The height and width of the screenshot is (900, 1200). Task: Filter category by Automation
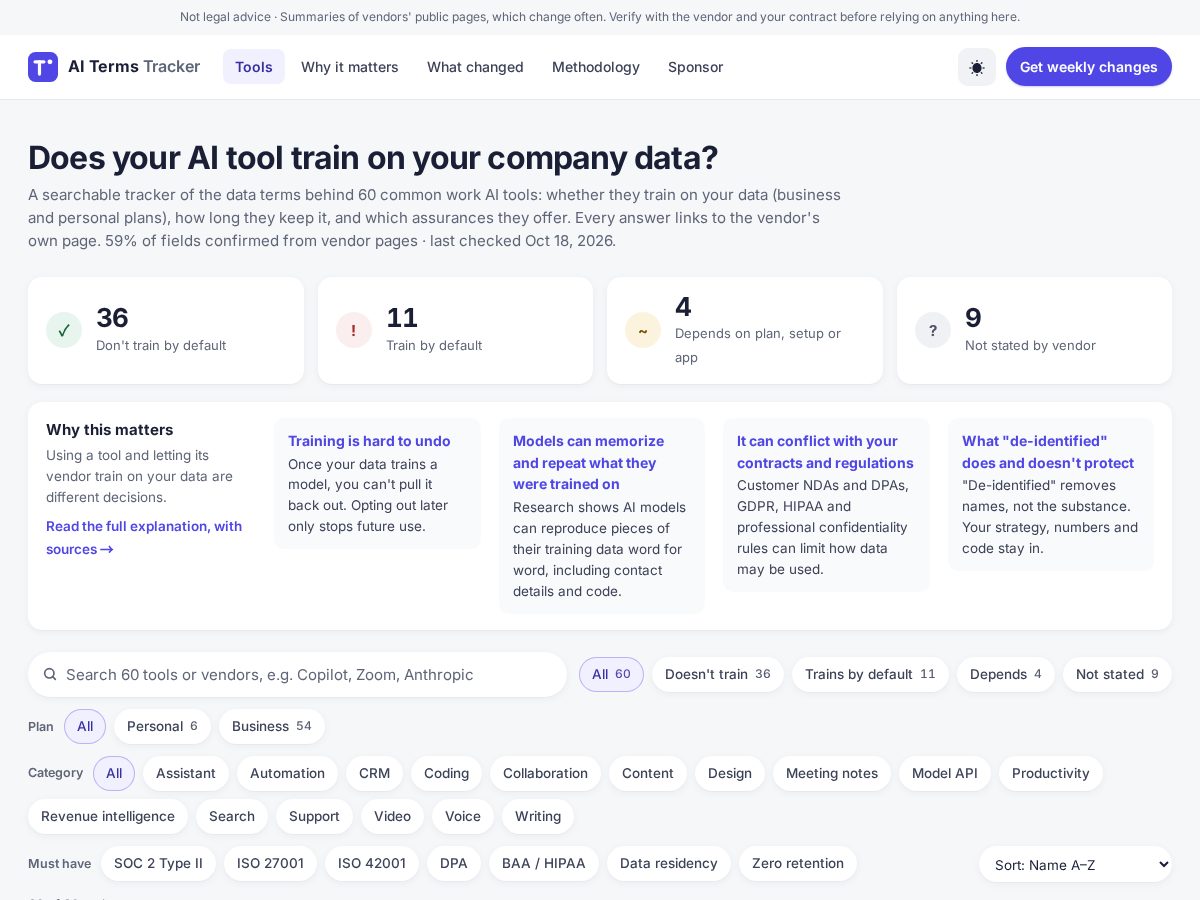287,773
